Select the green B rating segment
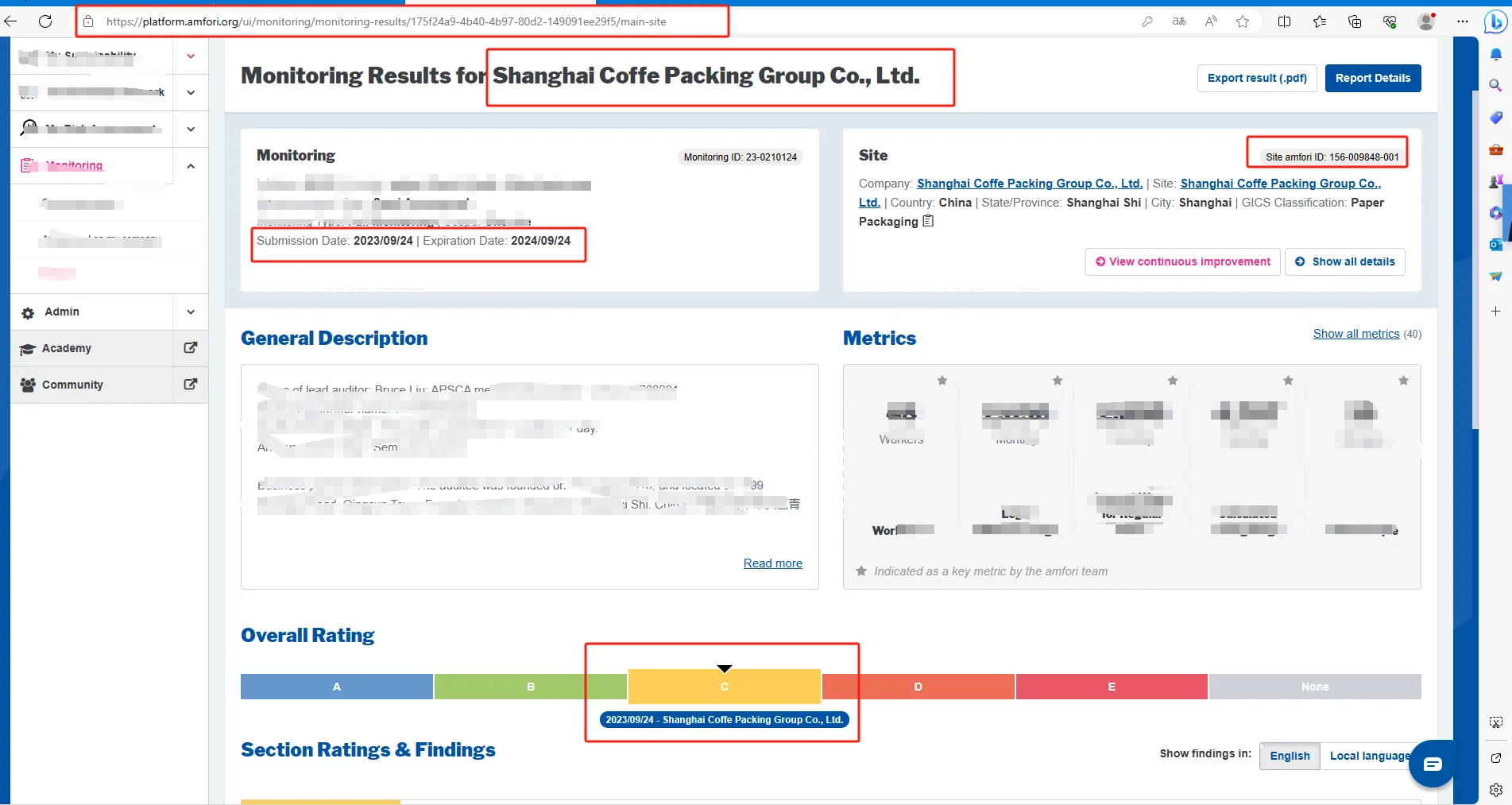The image size is (1512, 805). [x=531, y=687]
